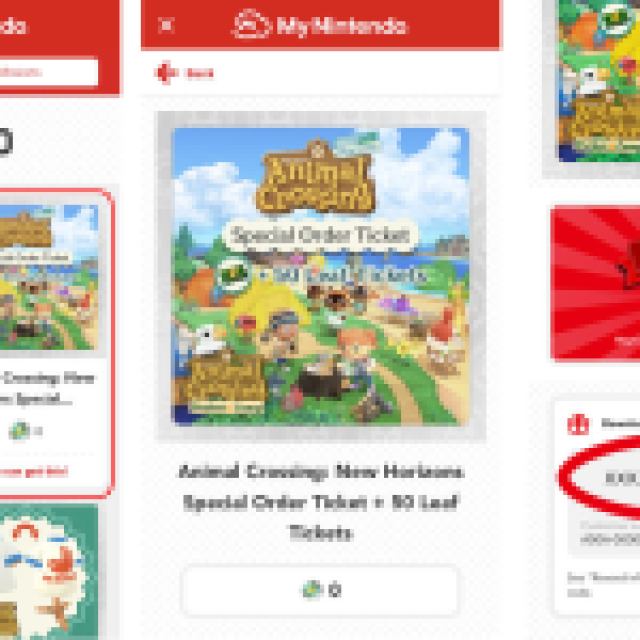Screen dimensions: 640x640
Task: Select the code circled in red
Action: pyautogui.click(x=622, y=478)
